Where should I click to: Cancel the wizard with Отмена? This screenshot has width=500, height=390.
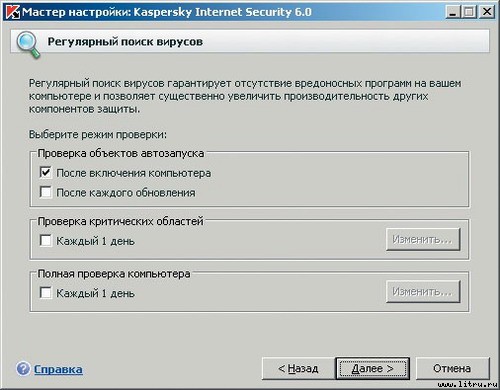452,368
